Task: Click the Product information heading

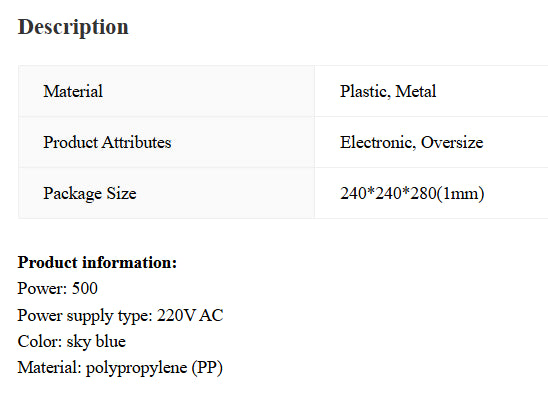Action: click(98, 263)
